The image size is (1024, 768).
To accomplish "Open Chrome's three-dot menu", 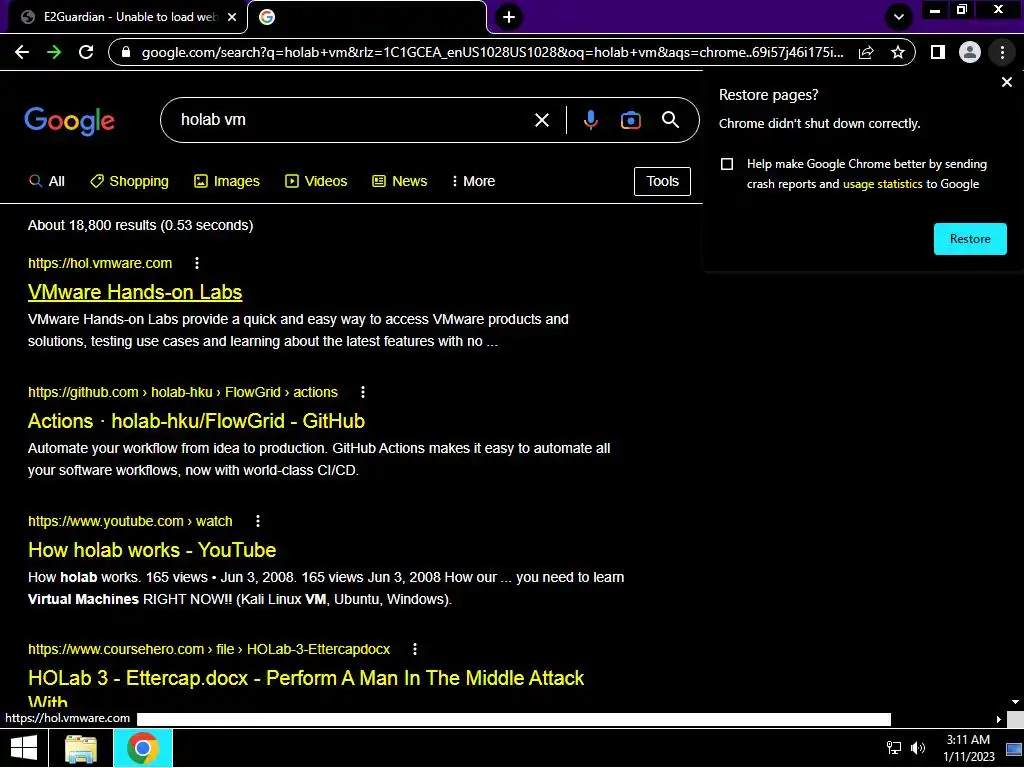I will 1002,52.
